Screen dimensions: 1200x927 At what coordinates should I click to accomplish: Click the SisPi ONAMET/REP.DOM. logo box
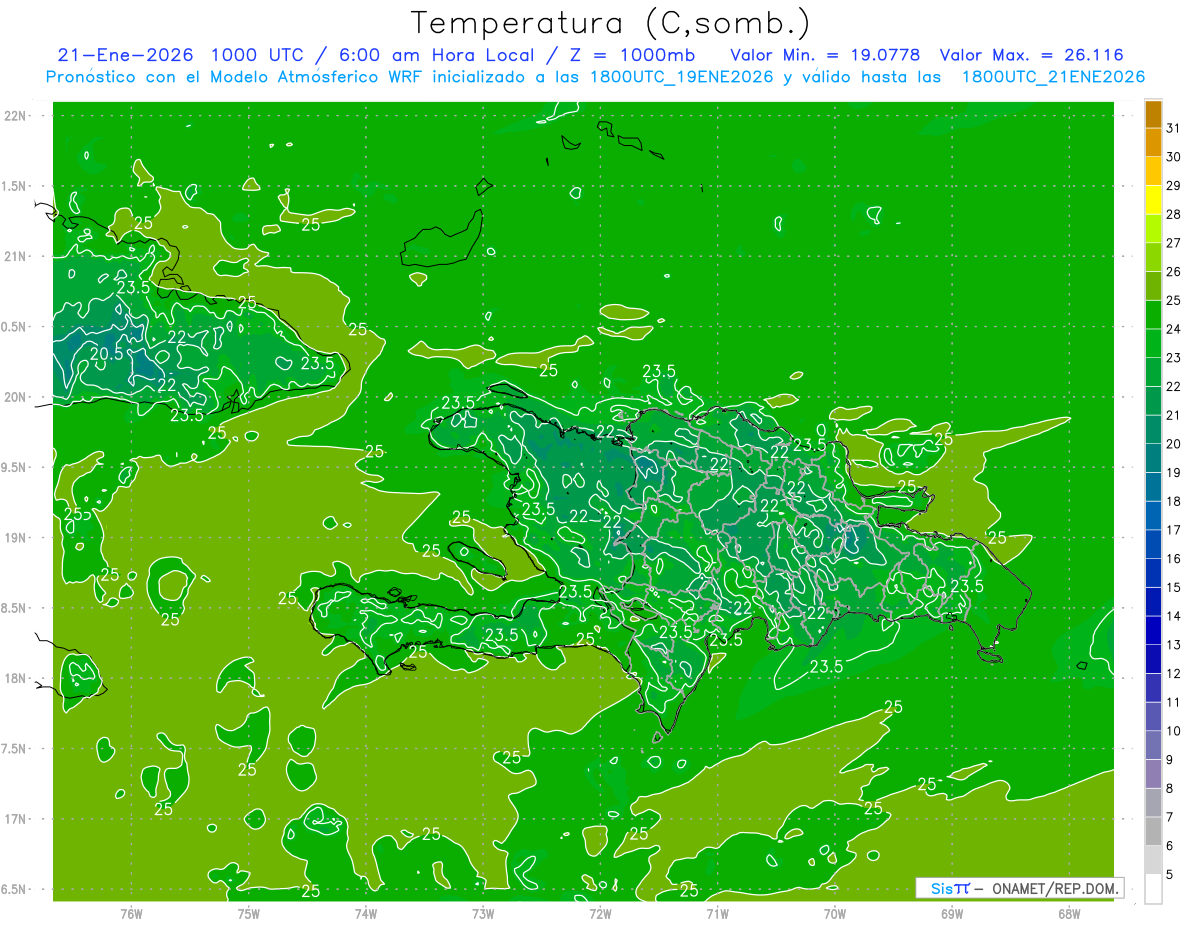click(x=1019, y=888)
